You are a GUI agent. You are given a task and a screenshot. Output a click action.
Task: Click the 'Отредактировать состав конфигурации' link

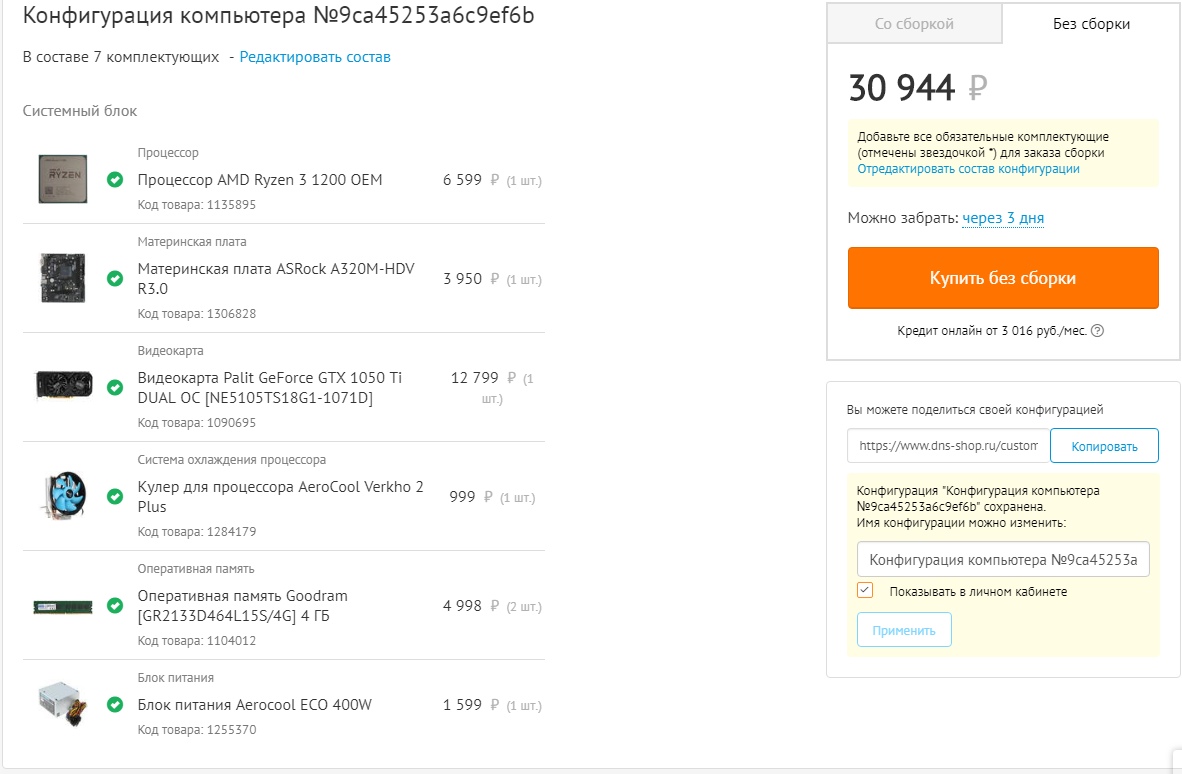click(968, 169)
